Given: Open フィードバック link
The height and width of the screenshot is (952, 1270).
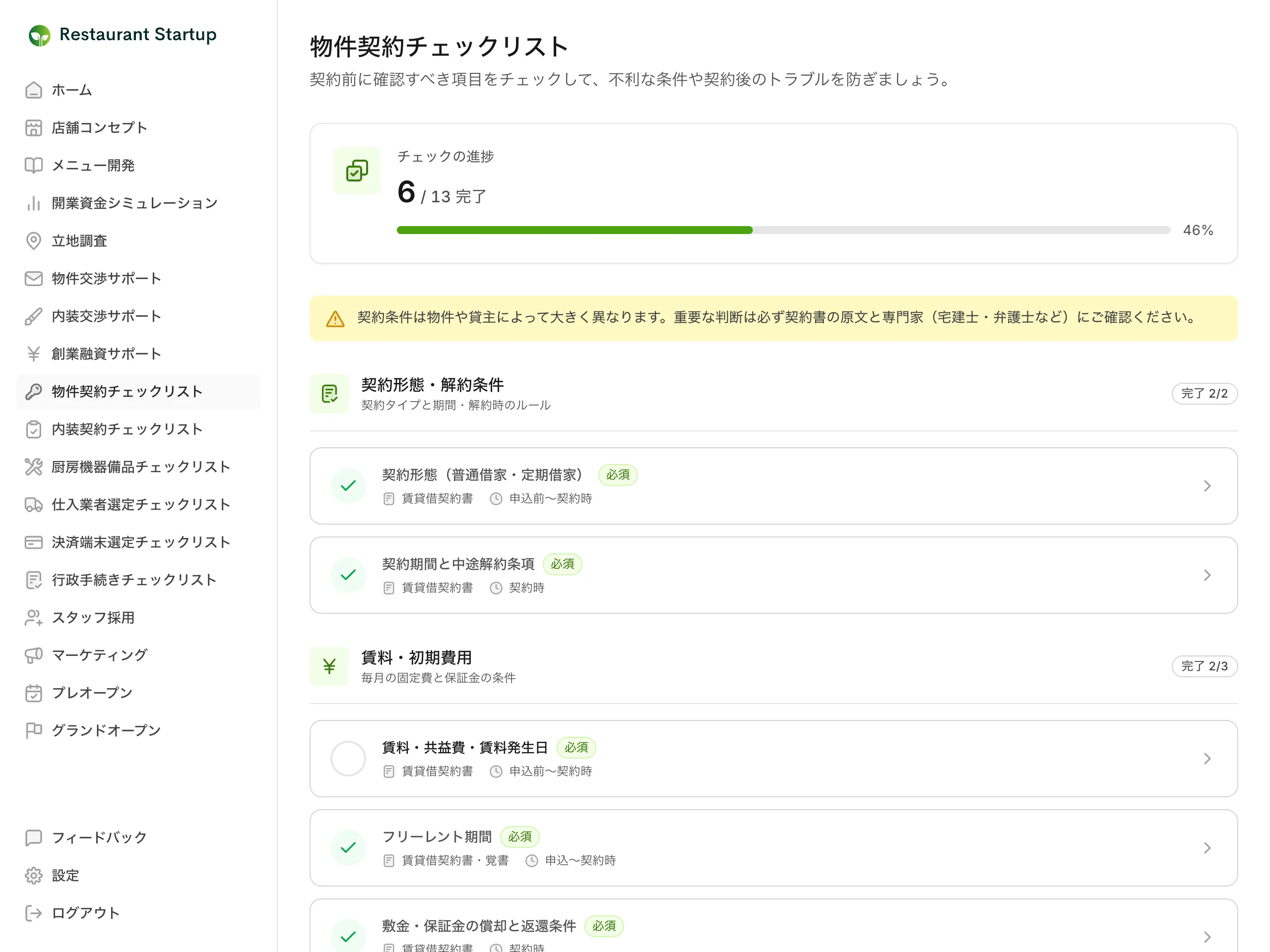Looking at the screenshot, I should [x=138, y=838].
